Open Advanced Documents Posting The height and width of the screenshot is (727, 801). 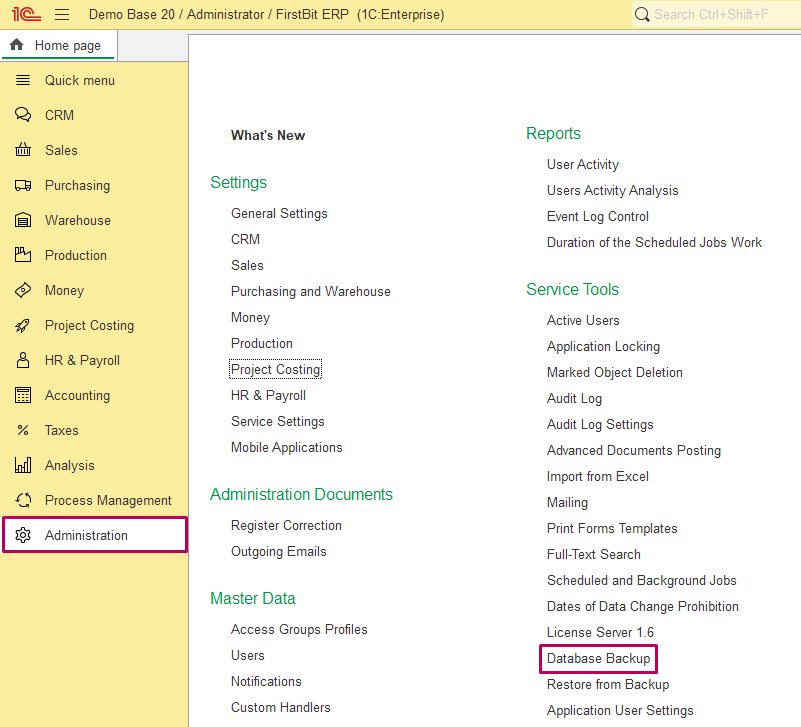pyautogui.click(x=634, y=451)
